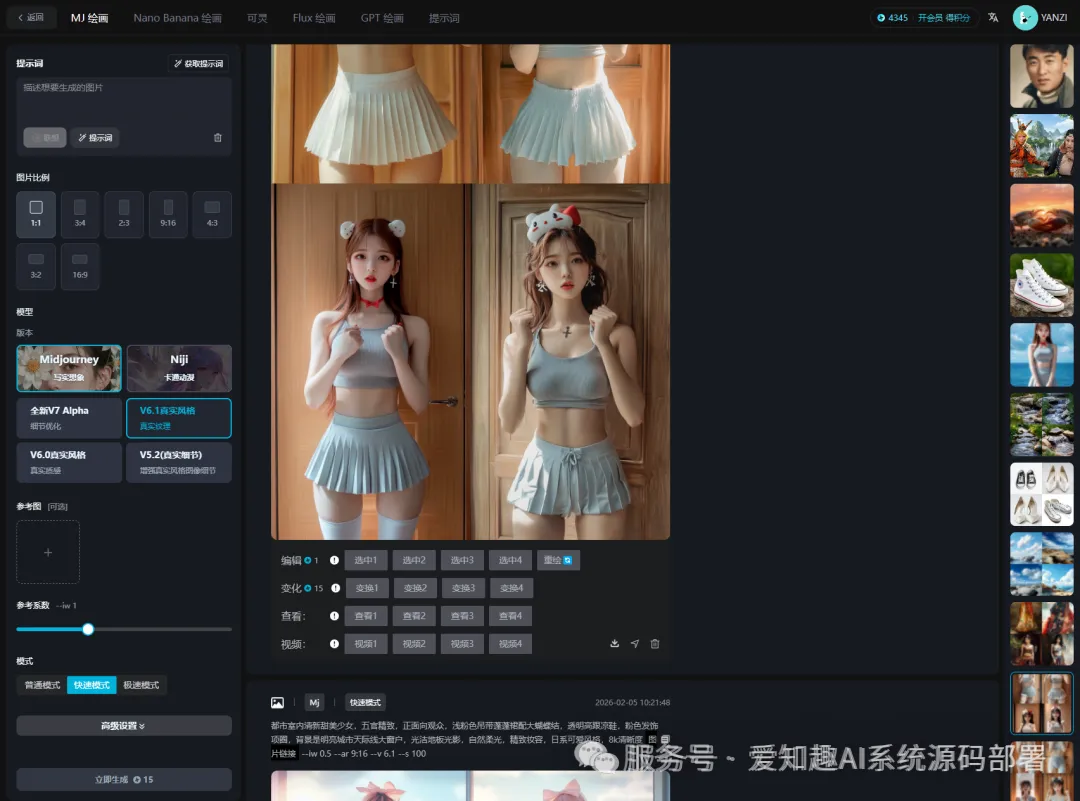Delete the result using the trash icon
The height and width of the screenshot is (801, 1080).
point(655,643)
